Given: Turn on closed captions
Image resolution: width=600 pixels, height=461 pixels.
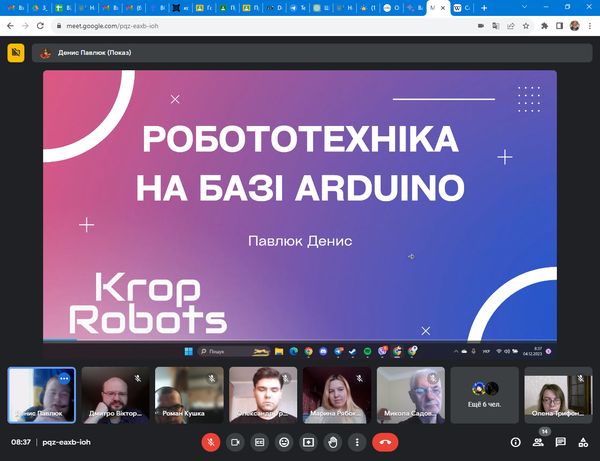Looking at the screenshot, I should tap(259, 441).
